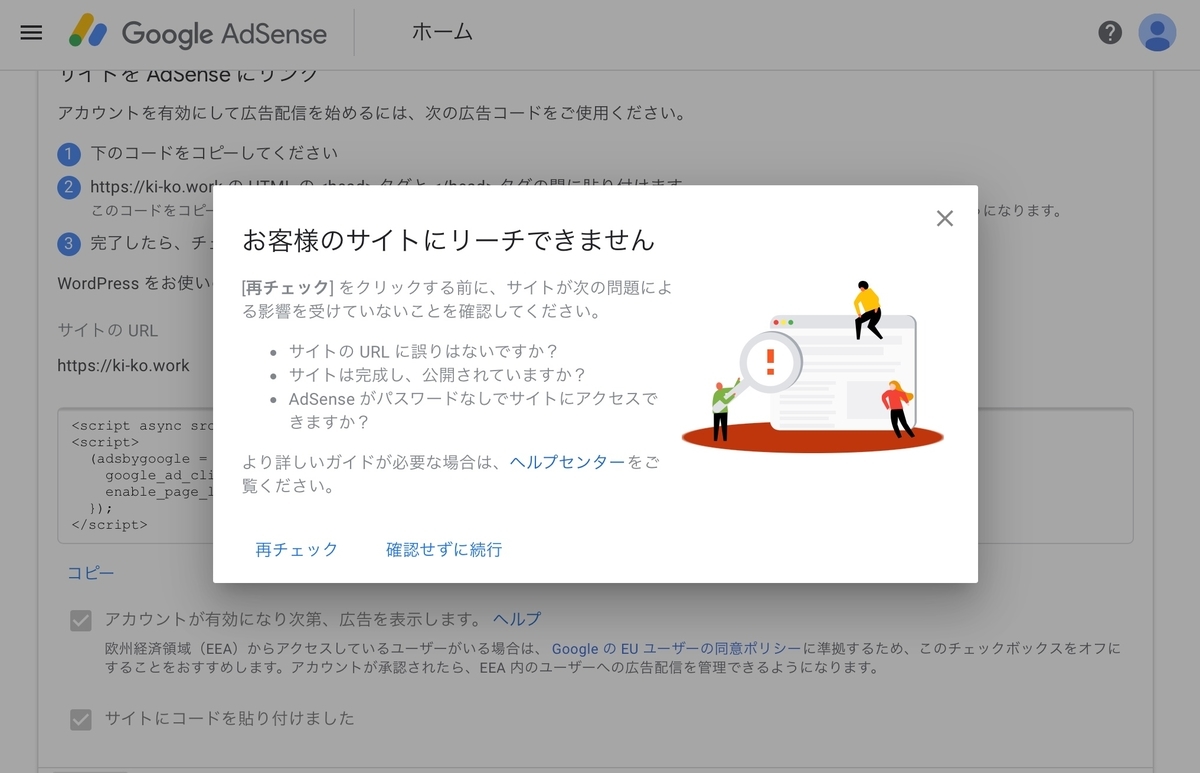Open the help question mark icon
The width and height of the screenshot is (1200, 773).
pyautogui.click(x=1110, y=32)
